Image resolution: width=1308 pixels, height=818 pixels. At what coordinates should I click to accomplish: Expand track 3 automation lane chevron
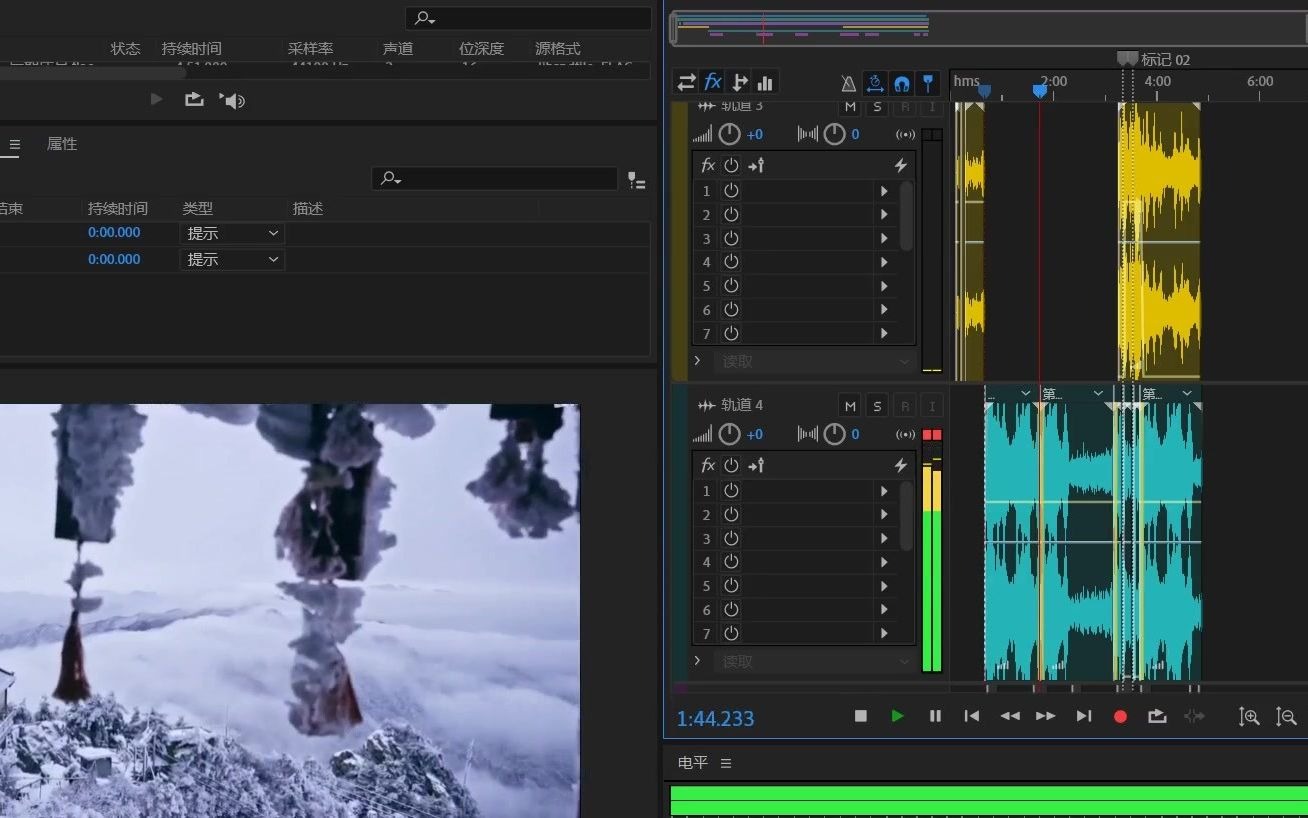(x=698, y=360)
